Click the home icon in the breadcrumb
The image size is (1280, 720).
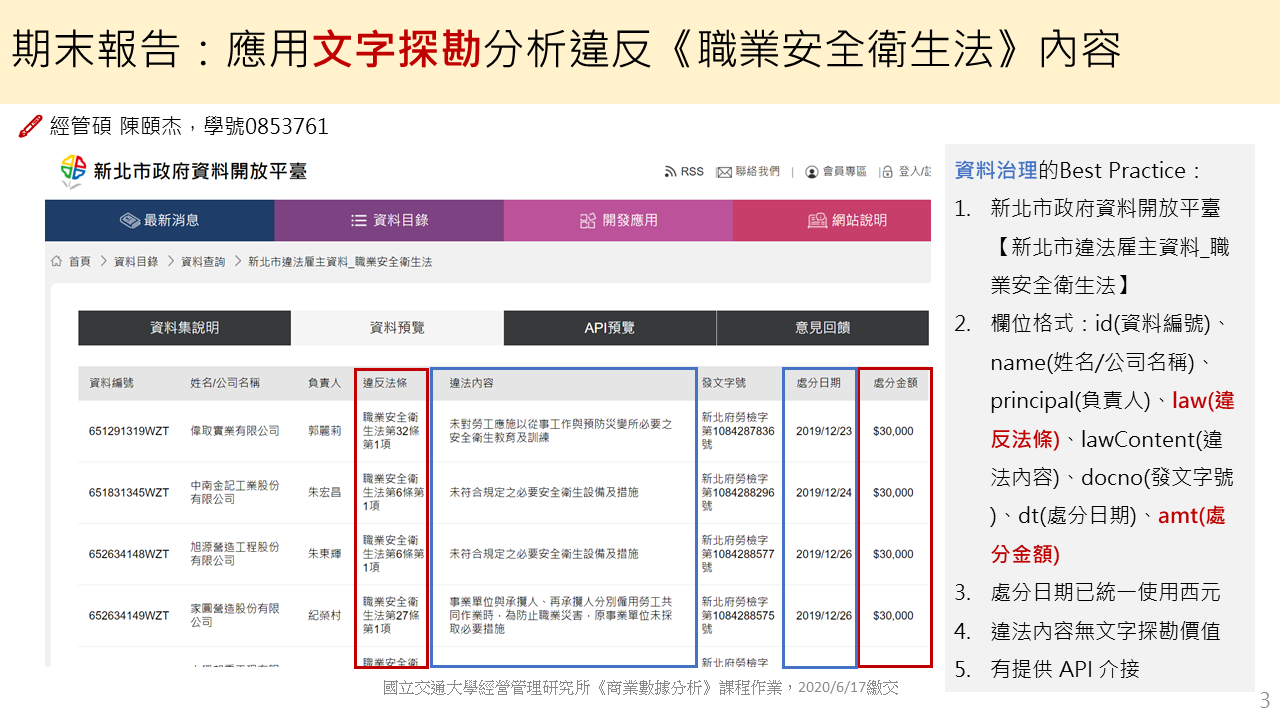(x=57, y=261)
